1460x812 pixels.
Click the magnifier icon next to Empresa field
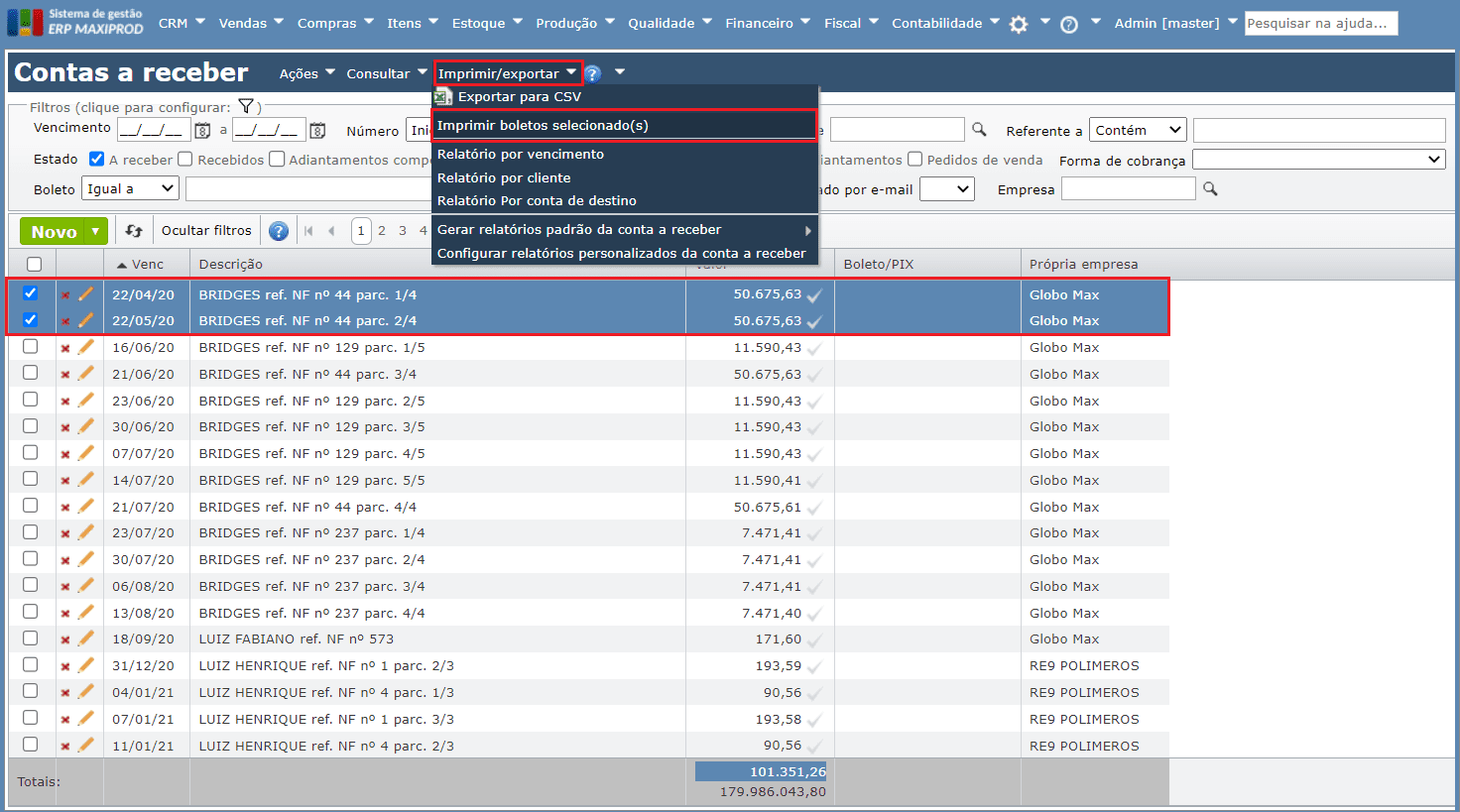[x=1210, y=188]
